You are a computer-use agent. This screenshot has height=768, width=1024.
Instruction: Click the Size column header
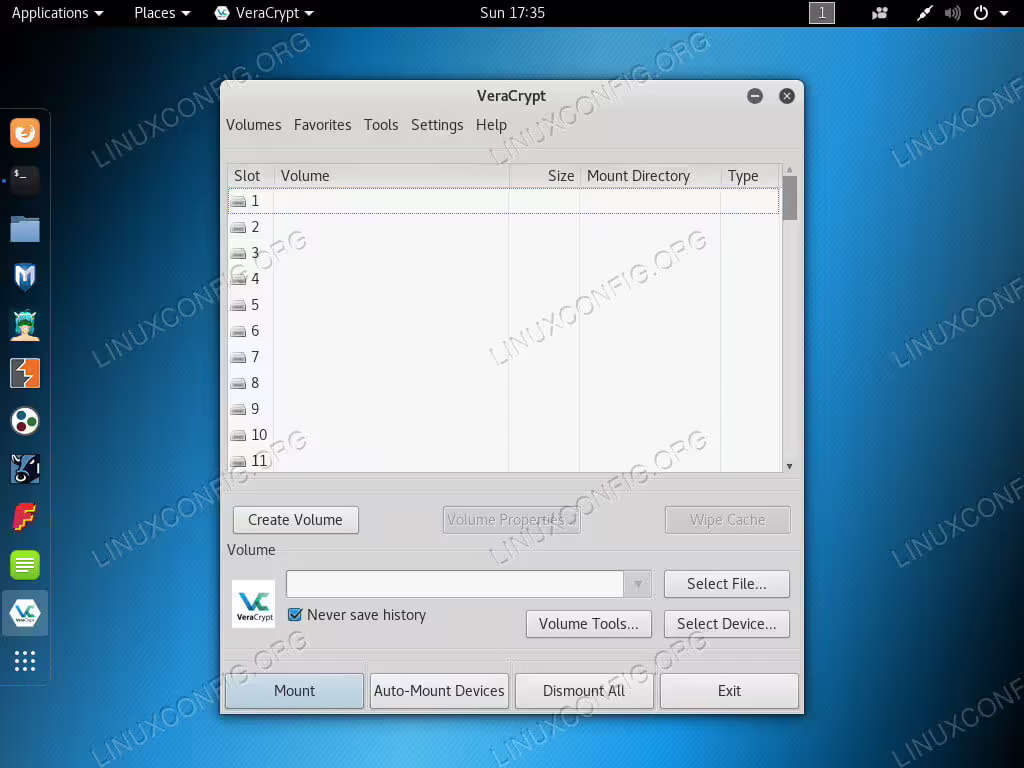[544, 176]
